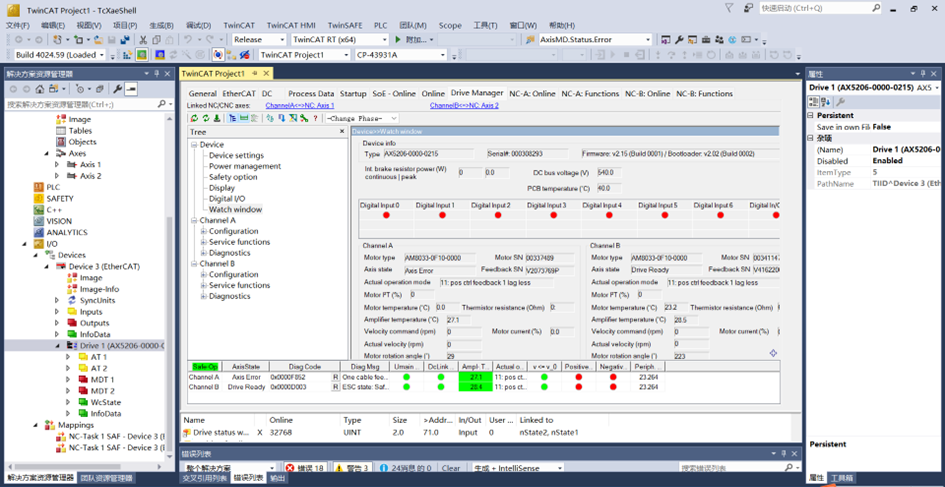This screenshot has height=487, width=945.
Task: Click the green Run mode icon
Action: pyautogui.click(x=142, y=55)
